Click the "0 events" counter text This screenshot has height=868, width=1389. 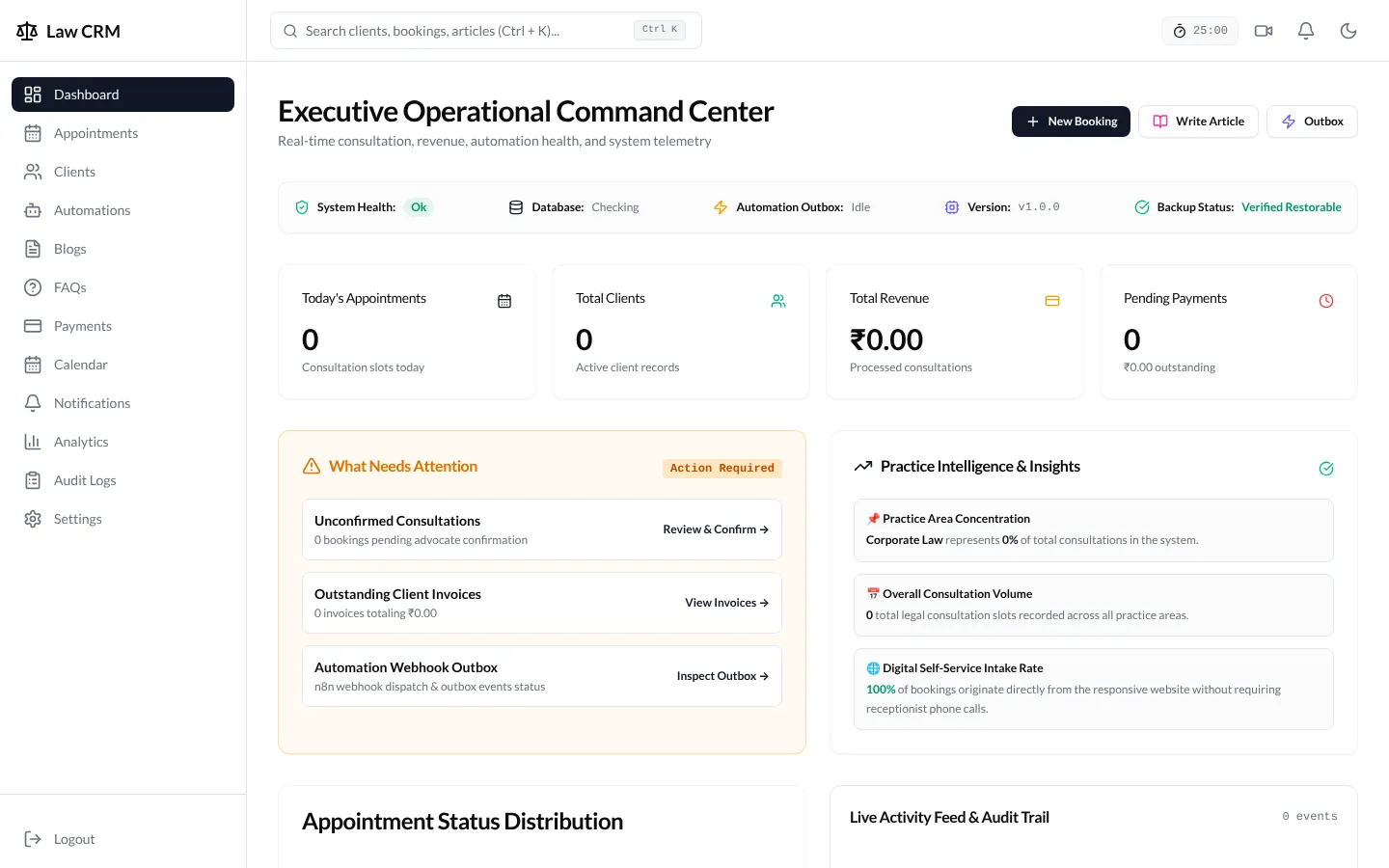tap(1310, 817)
